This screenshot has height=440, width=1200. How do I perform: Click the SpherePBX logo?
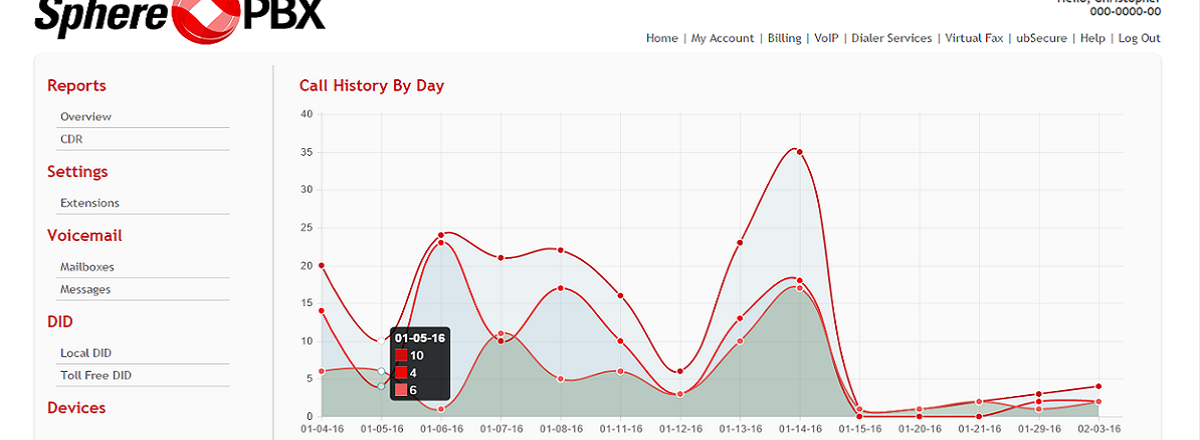click(180, 18)
